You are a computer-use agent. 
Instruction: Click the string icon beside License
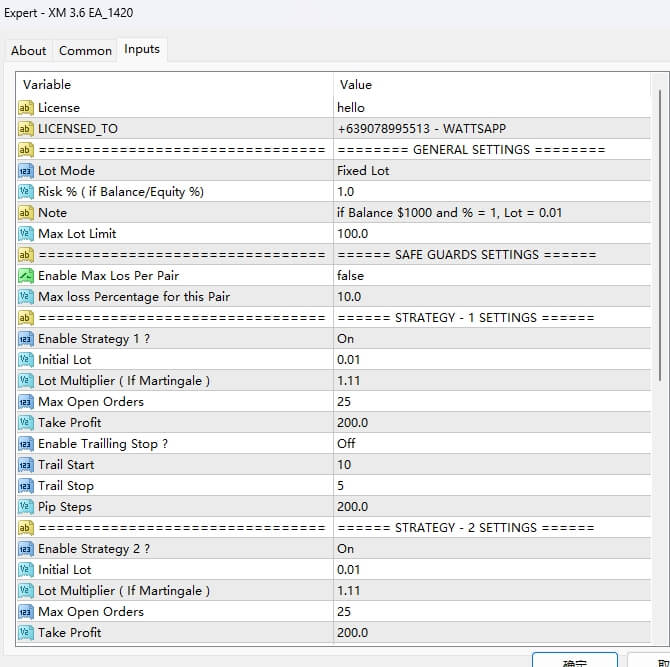26,108
